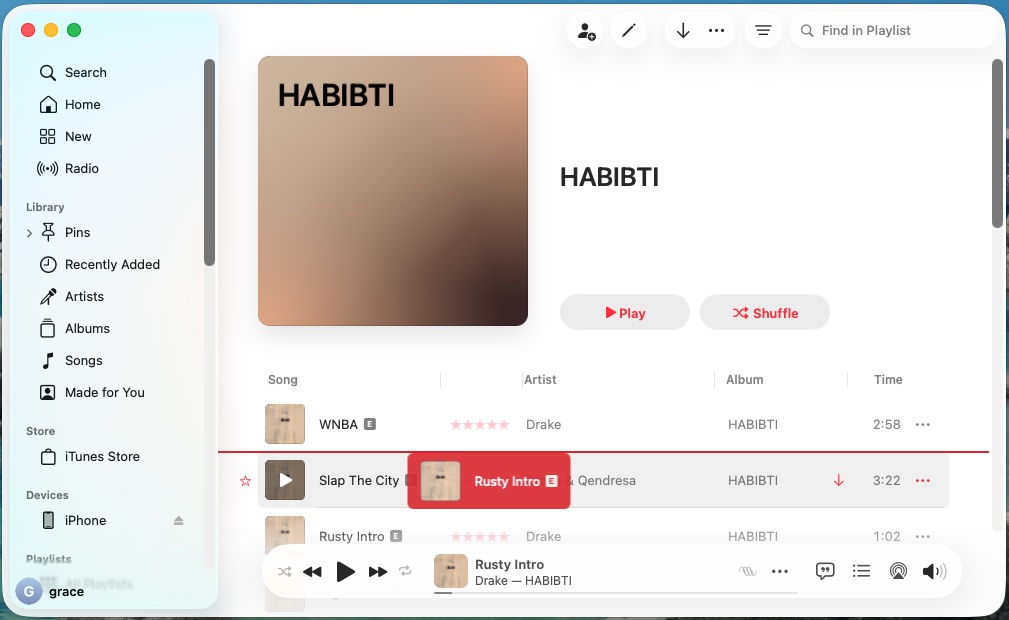The image size is (1009, 620).
Task: Click the large HABIBTI playlist artwork
Action: pyautogui.click(x=393, y=191)
